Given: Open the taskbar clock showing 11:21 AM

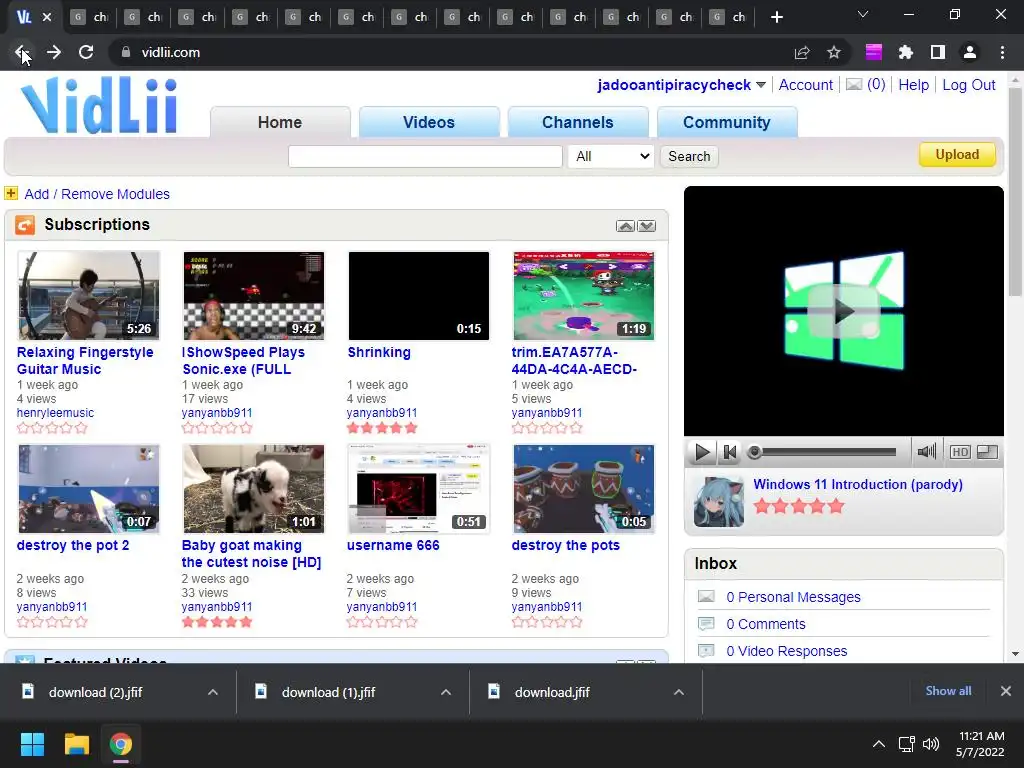Looking at the screenshot, I should point(981,744).
